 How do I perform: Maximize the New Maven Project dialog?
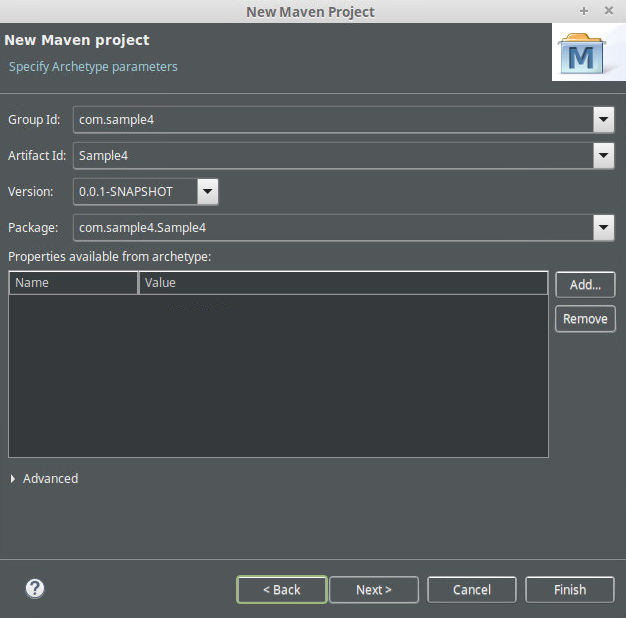tap(584, 11)
